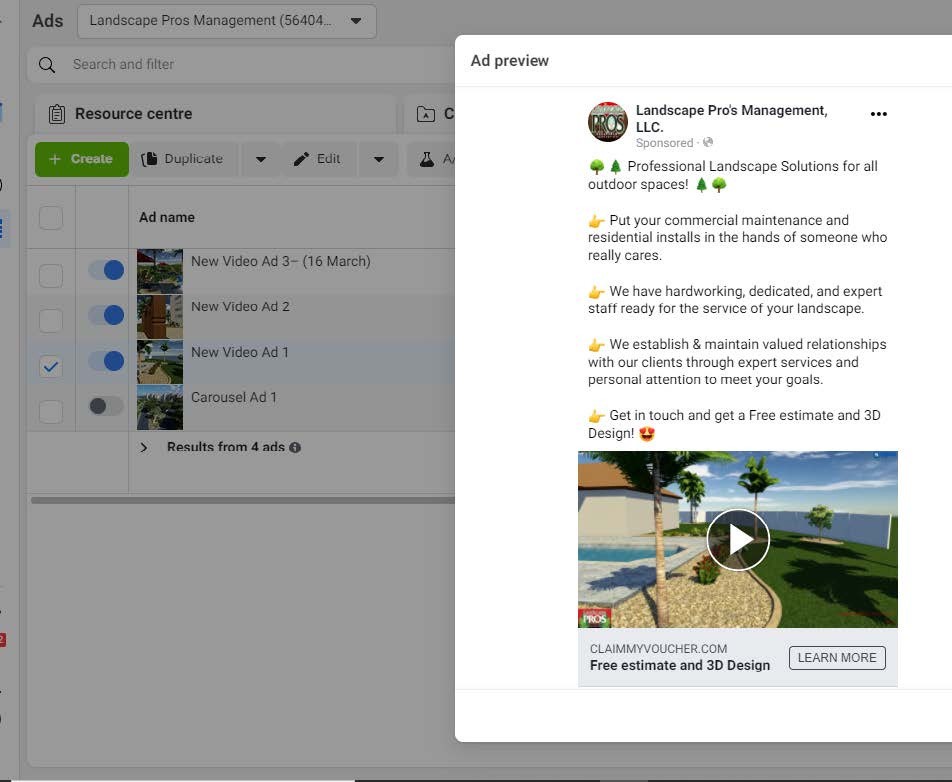Click the Search and filter field

250,65
